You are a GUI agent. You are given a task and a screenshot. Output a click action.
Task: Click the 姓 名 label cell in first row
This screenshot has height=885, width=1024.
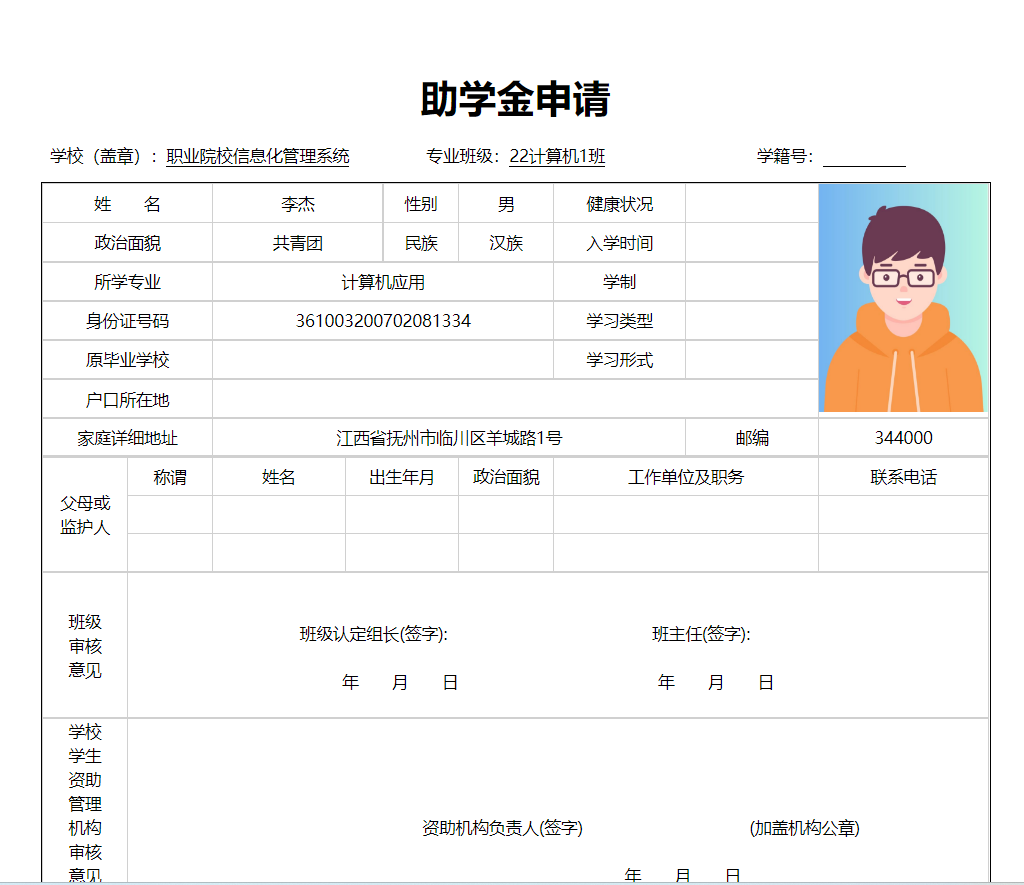pyautogui.click(x=127, y=204)
